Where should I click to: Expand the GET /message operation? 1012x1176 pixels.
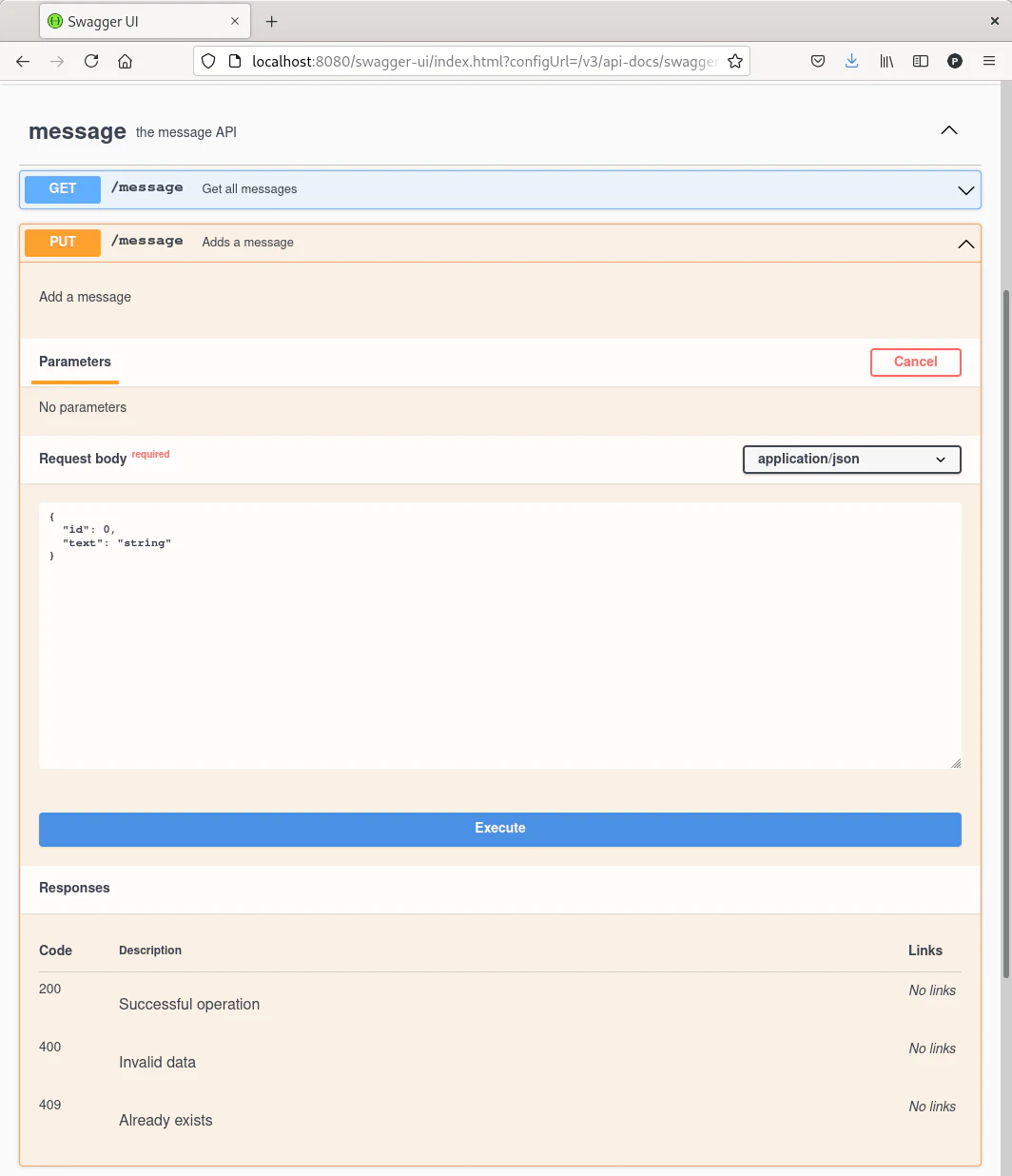coord(965,190)
